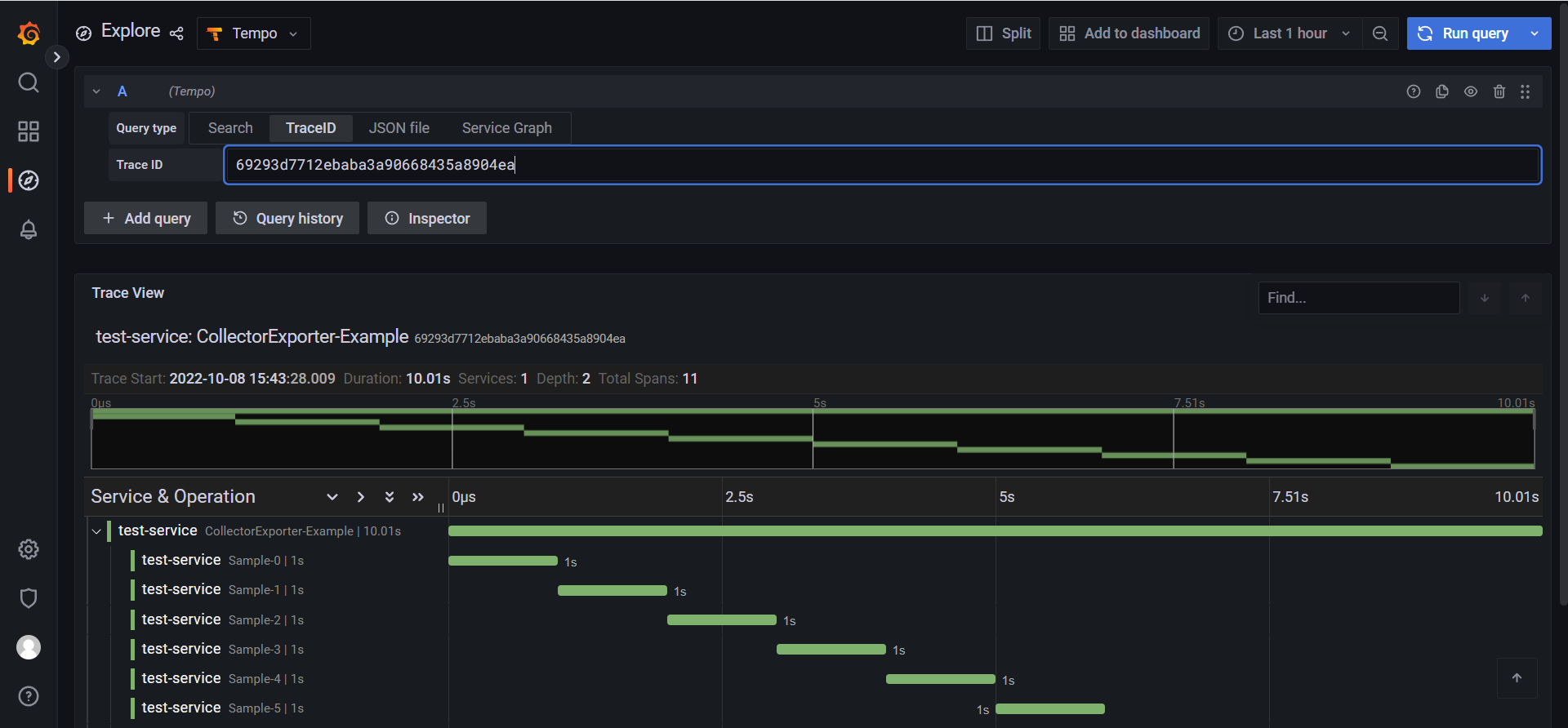This screenshot has width=1568, height=728.
Task: Select the JSON file query type tab
Action: (399, 128)
